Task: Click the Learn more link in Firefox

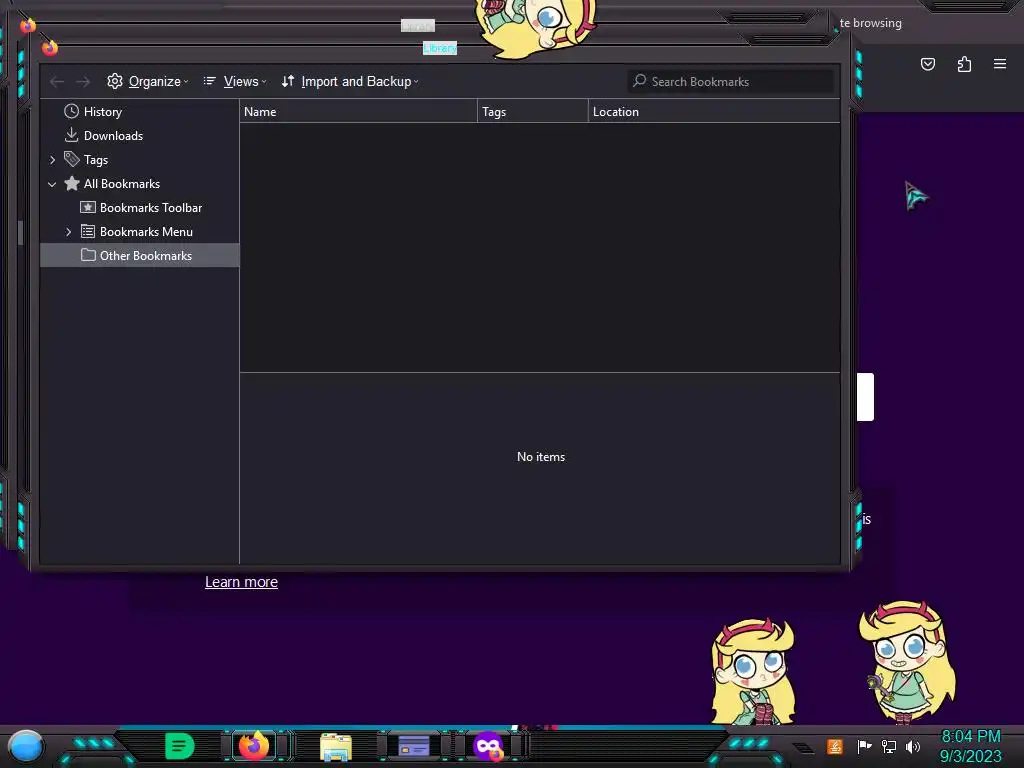Action: 242,582
